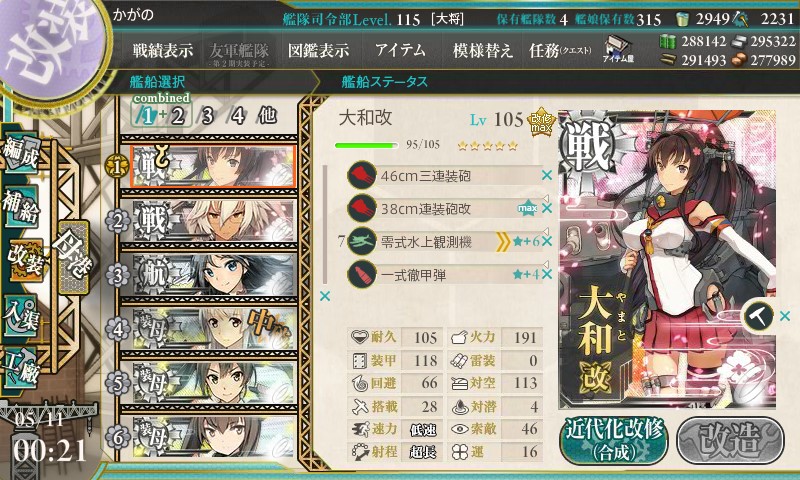Click the アイテム屋 item shop icon
The width and height of the screenshot is (800, 480).
click(x=618, y=49)
